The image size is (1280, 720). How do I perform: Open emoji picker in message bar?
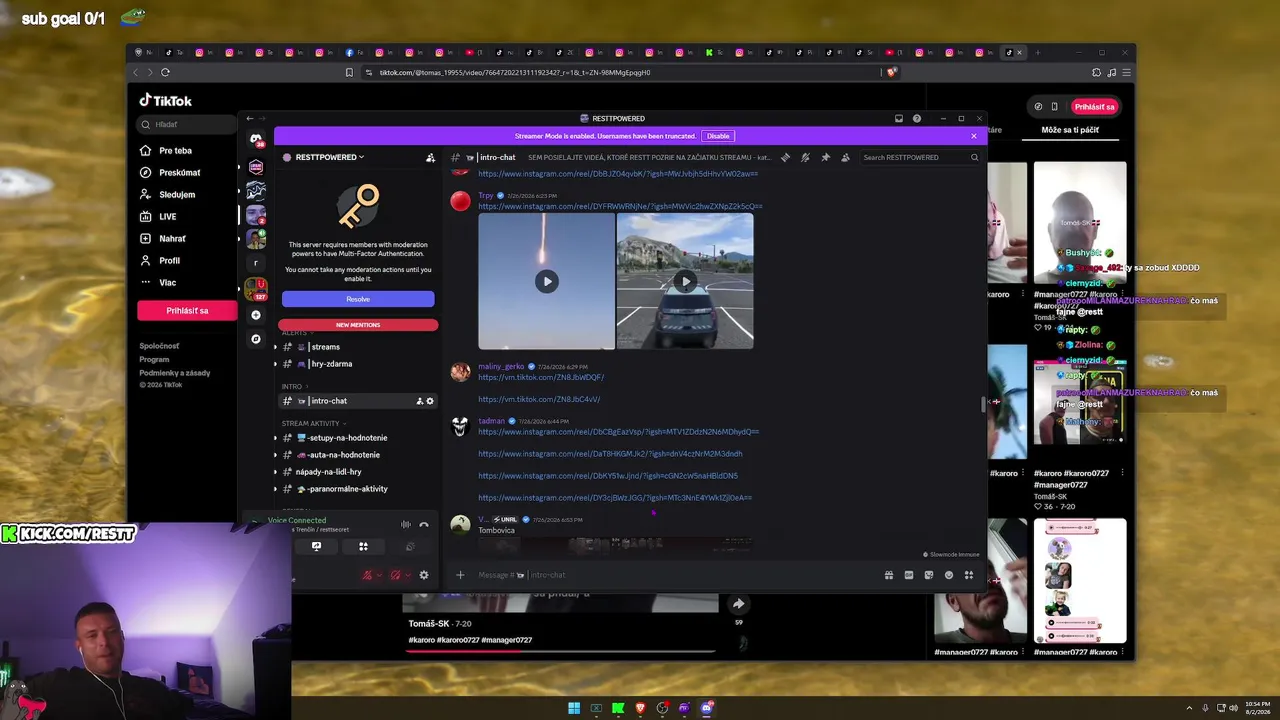pos(948,575)
